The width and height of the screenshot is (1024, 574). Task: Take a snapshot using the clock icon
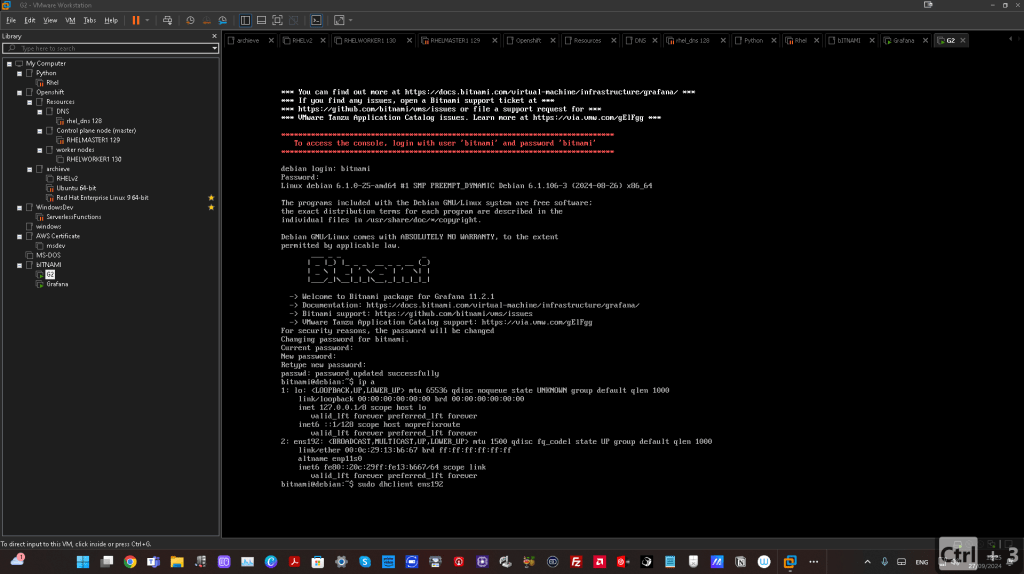click(190, 20)
